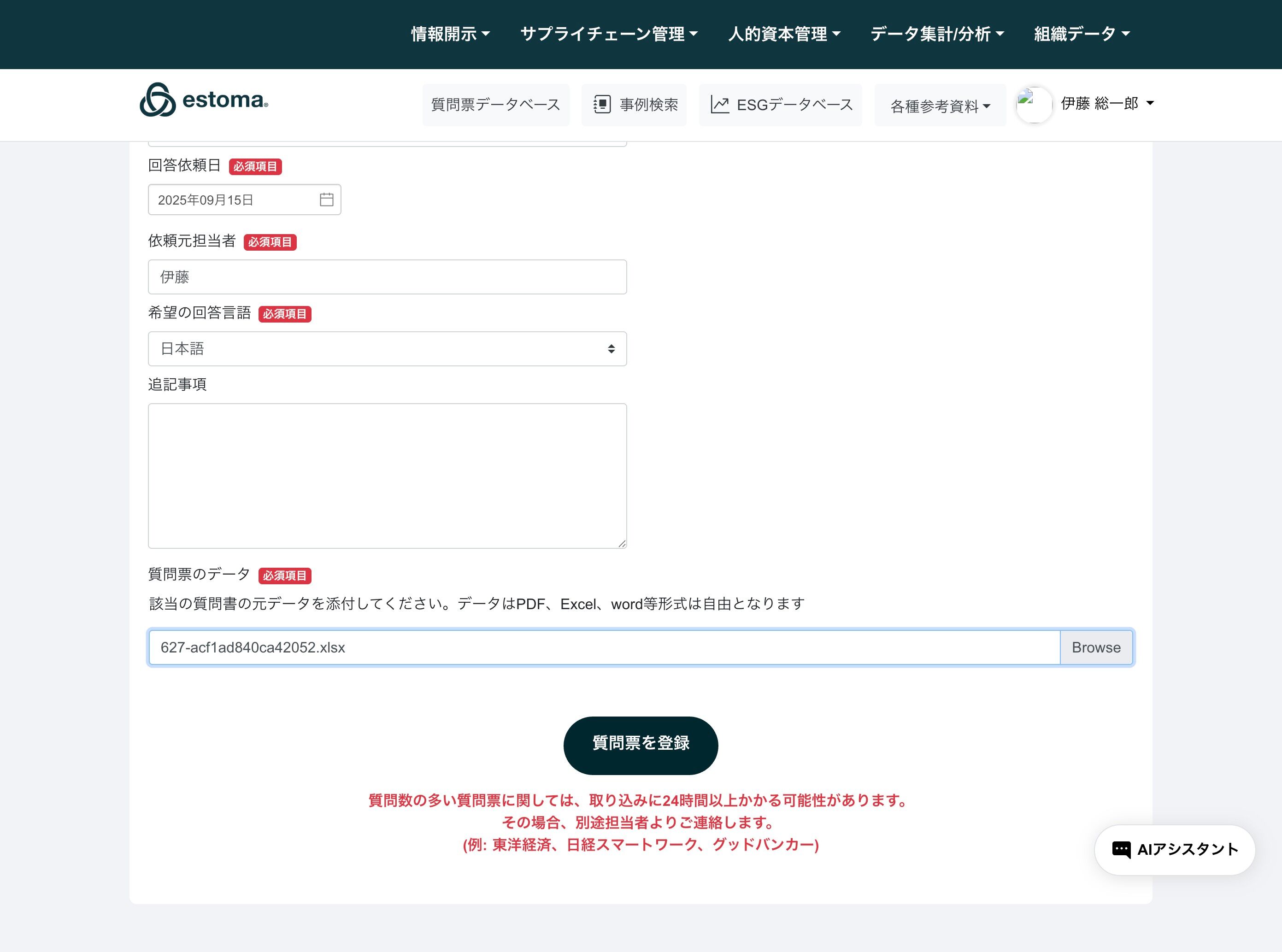
Task: Open the 組織データ menu
Action: coord(1082,34)
